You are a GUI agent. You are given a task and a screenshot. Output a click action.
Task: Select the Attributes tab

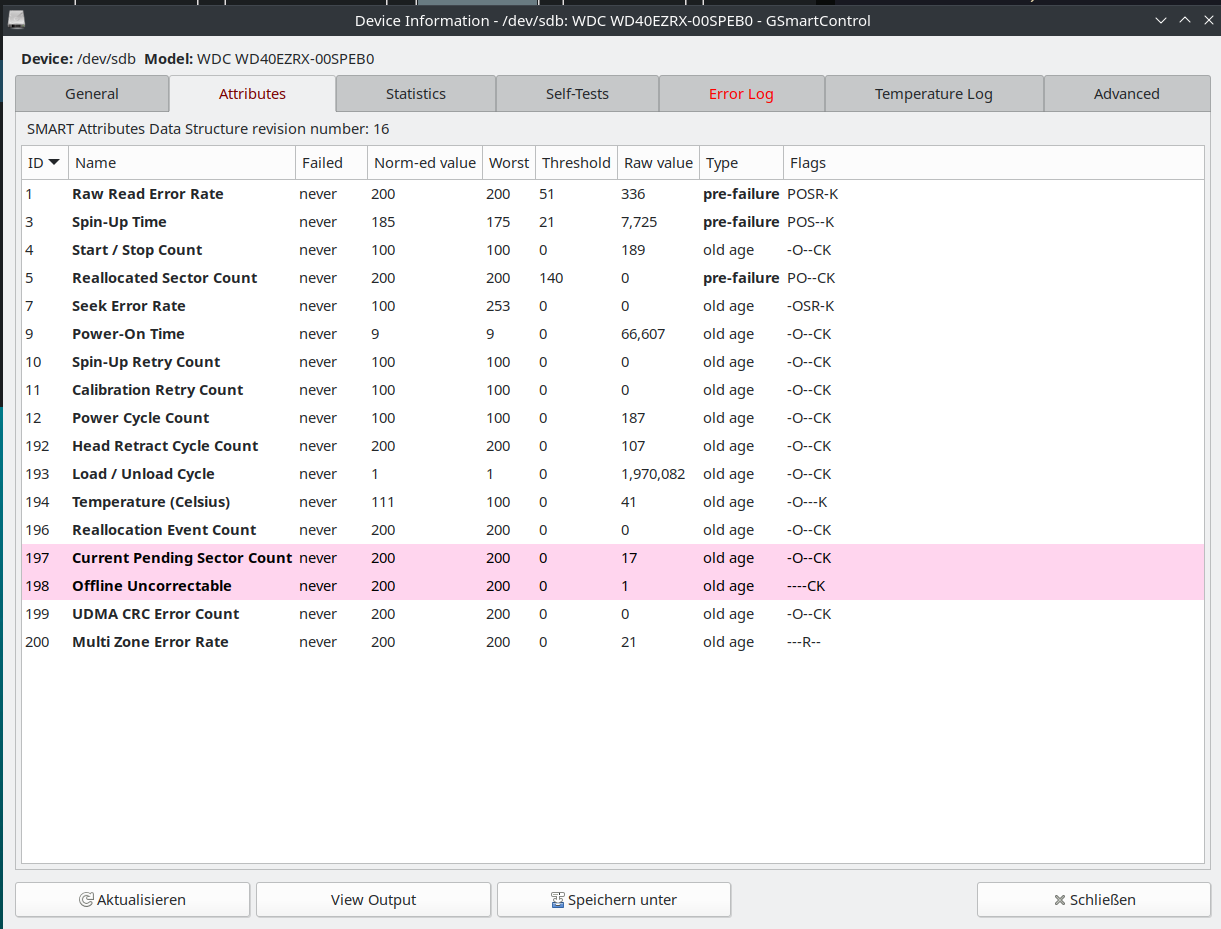point(252,94)
